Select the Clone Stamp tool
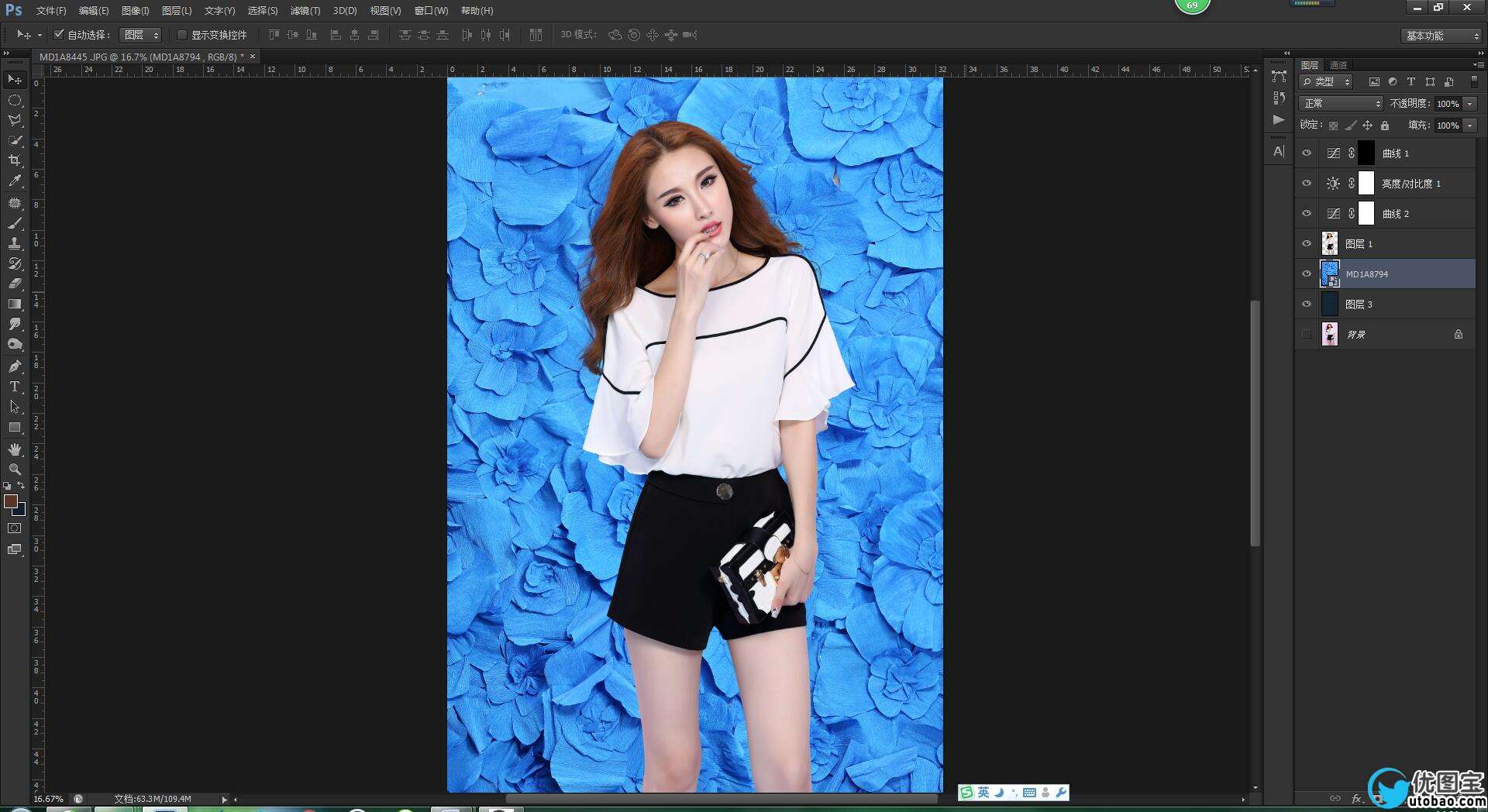 [14, 243]
